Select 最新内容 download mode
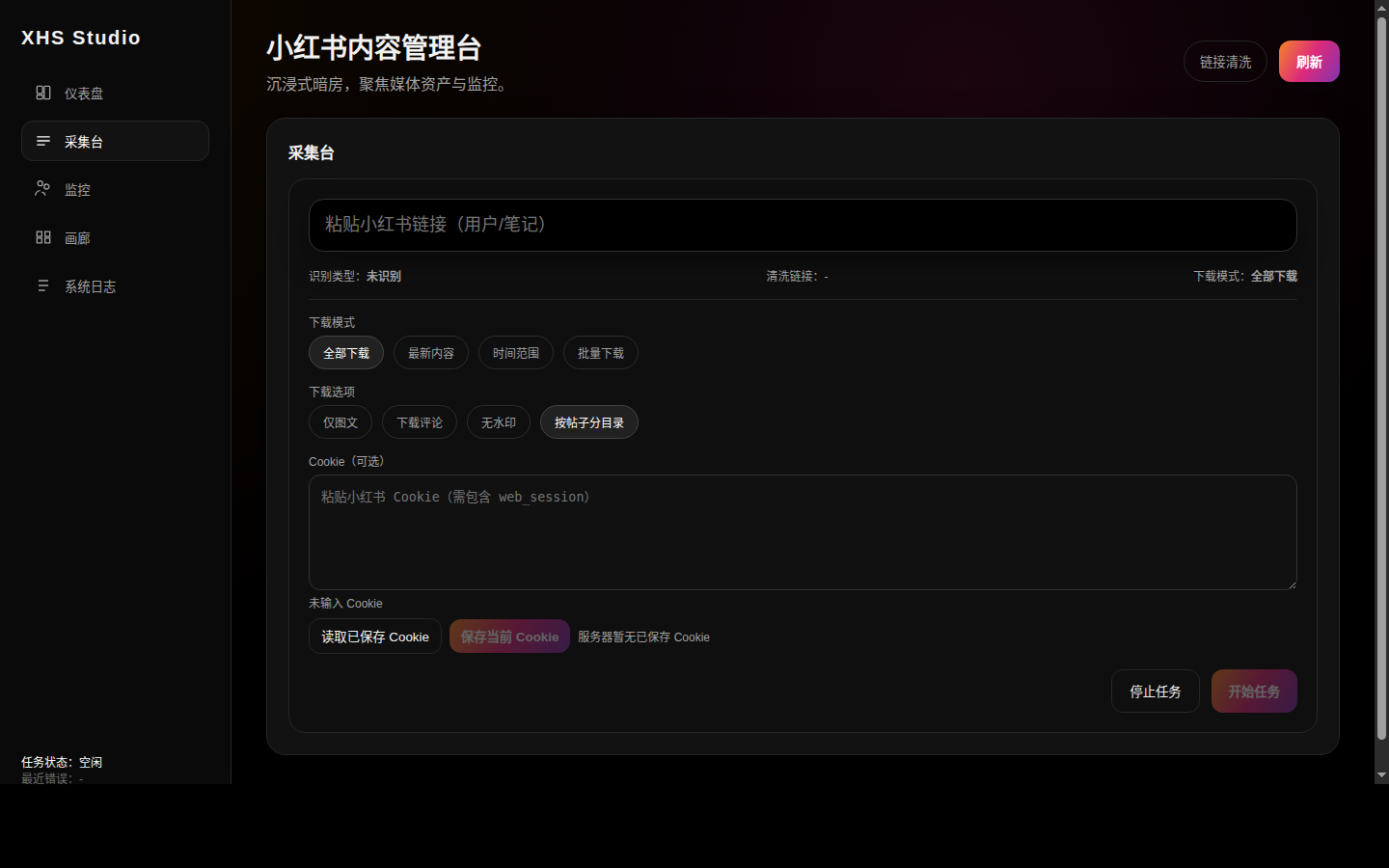The image size is (1389, 868). click(x=431, y=353)
